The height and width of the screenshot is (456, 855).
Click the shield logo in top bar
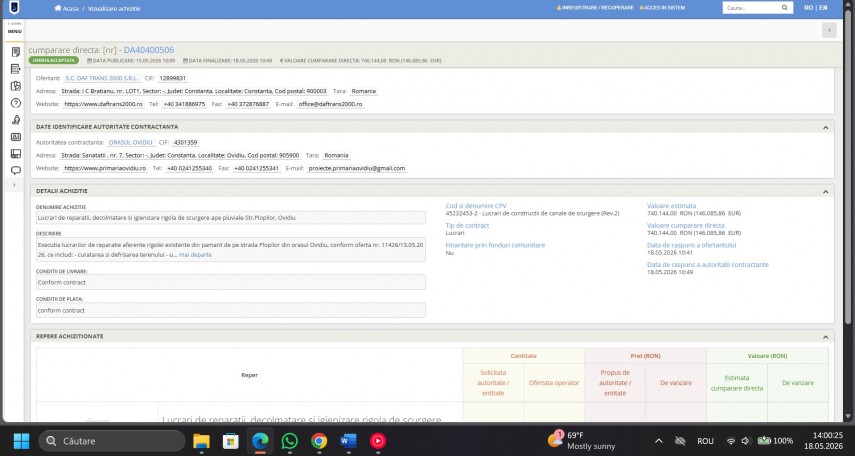(x=14, y=8)
